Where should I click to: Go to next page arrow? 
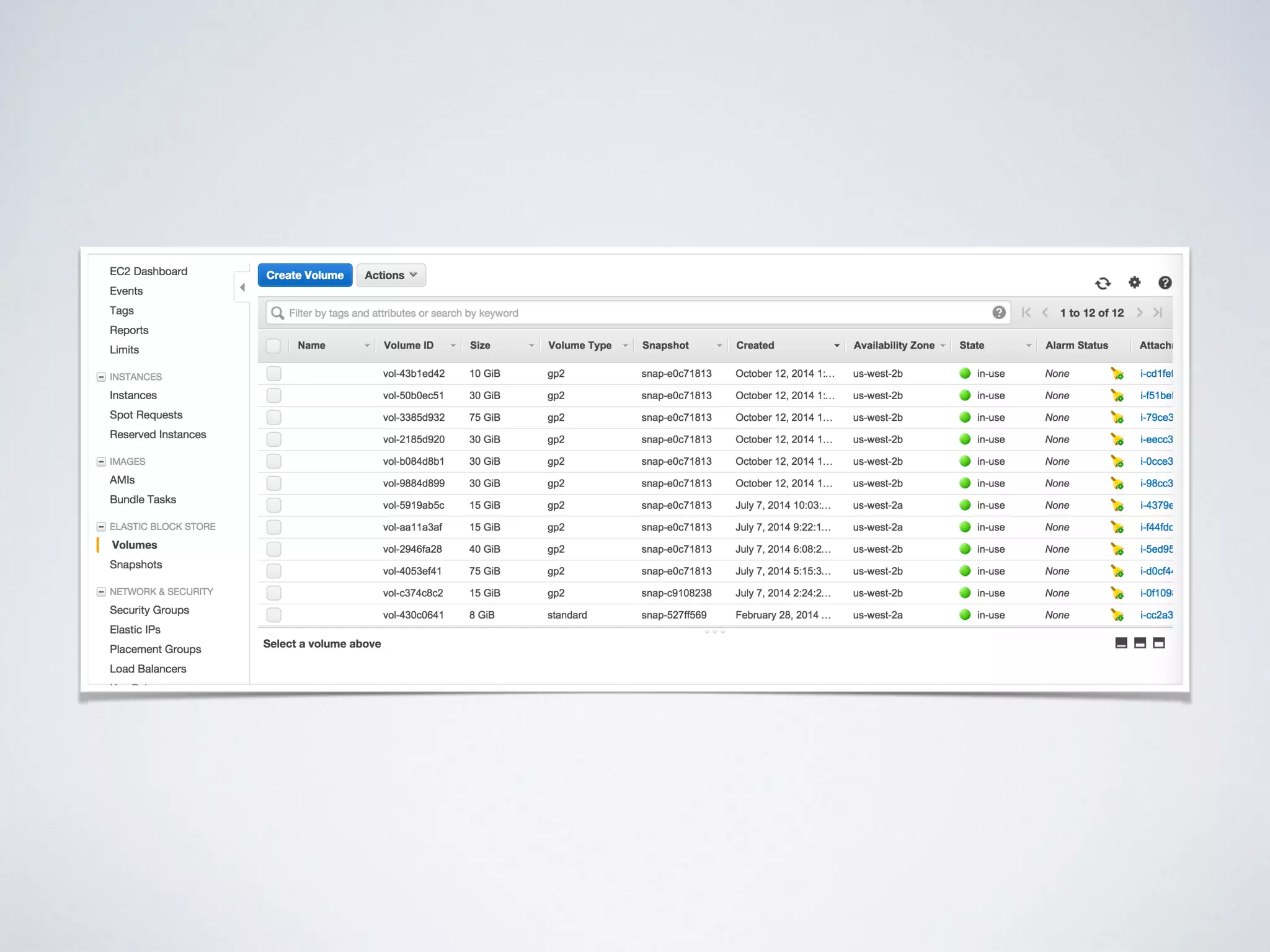point(1139,312)
